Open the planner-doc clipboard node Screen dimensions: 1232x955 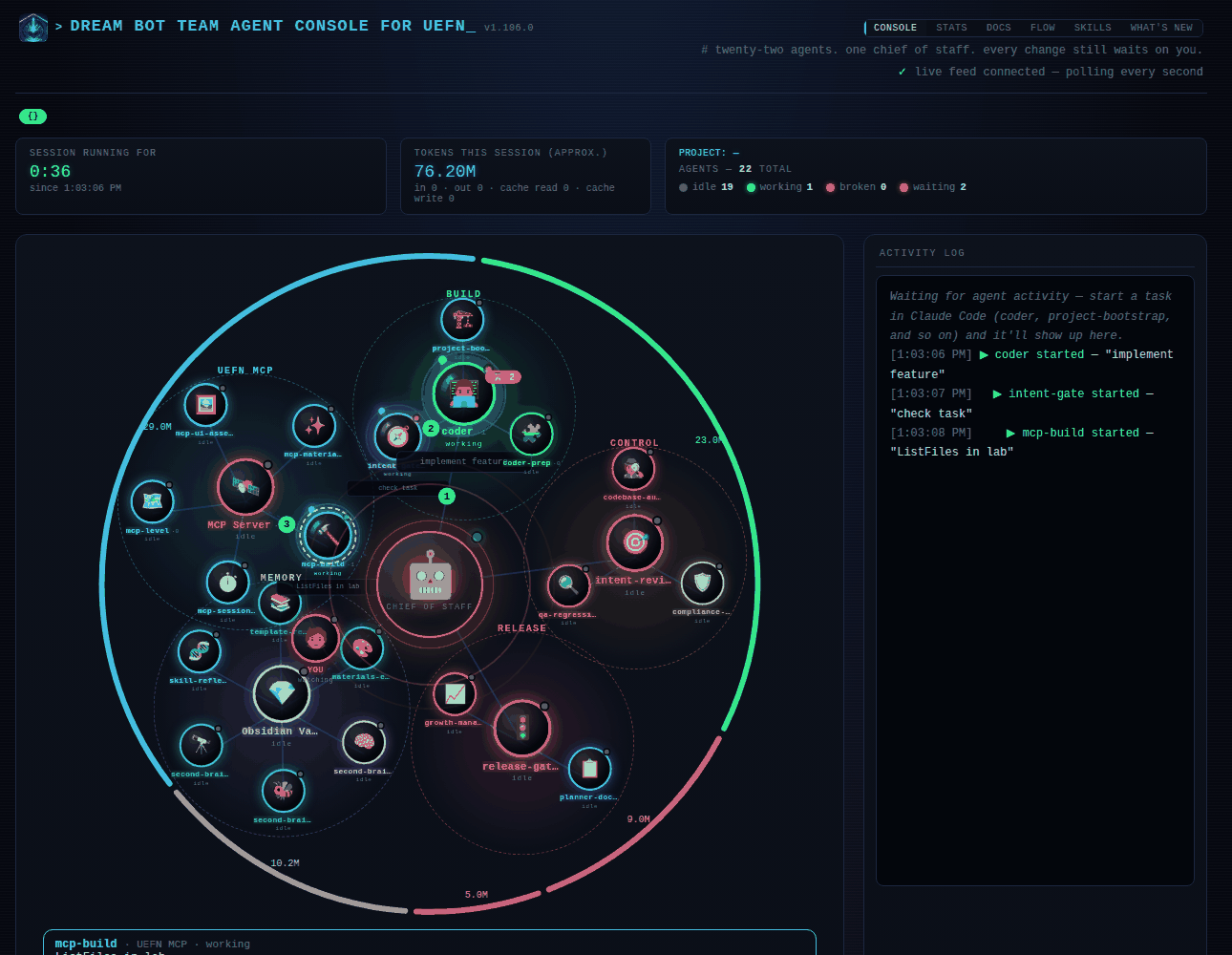point(589,769)
